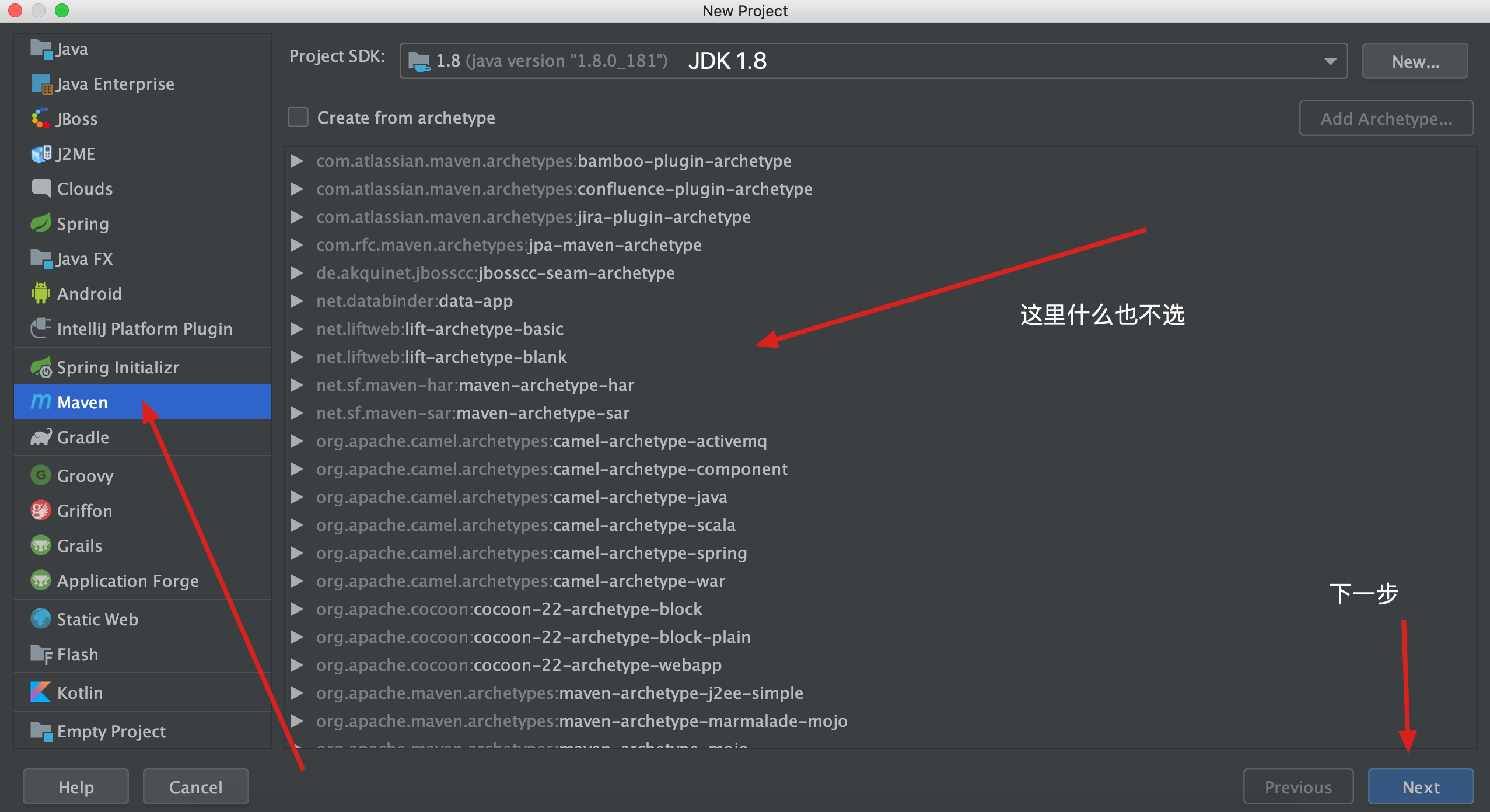
Task: Select the Android robot icon
Action: point(41,293)
